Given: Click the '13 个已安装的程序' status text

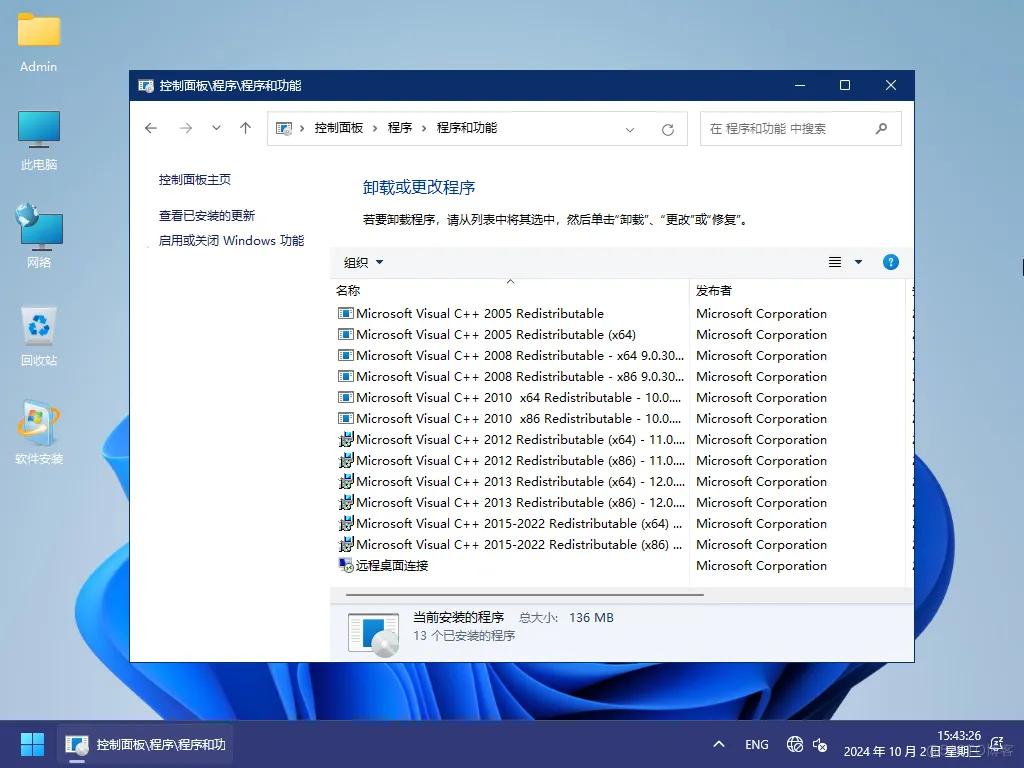Looking at the screenshot, I should click(464, 635).
